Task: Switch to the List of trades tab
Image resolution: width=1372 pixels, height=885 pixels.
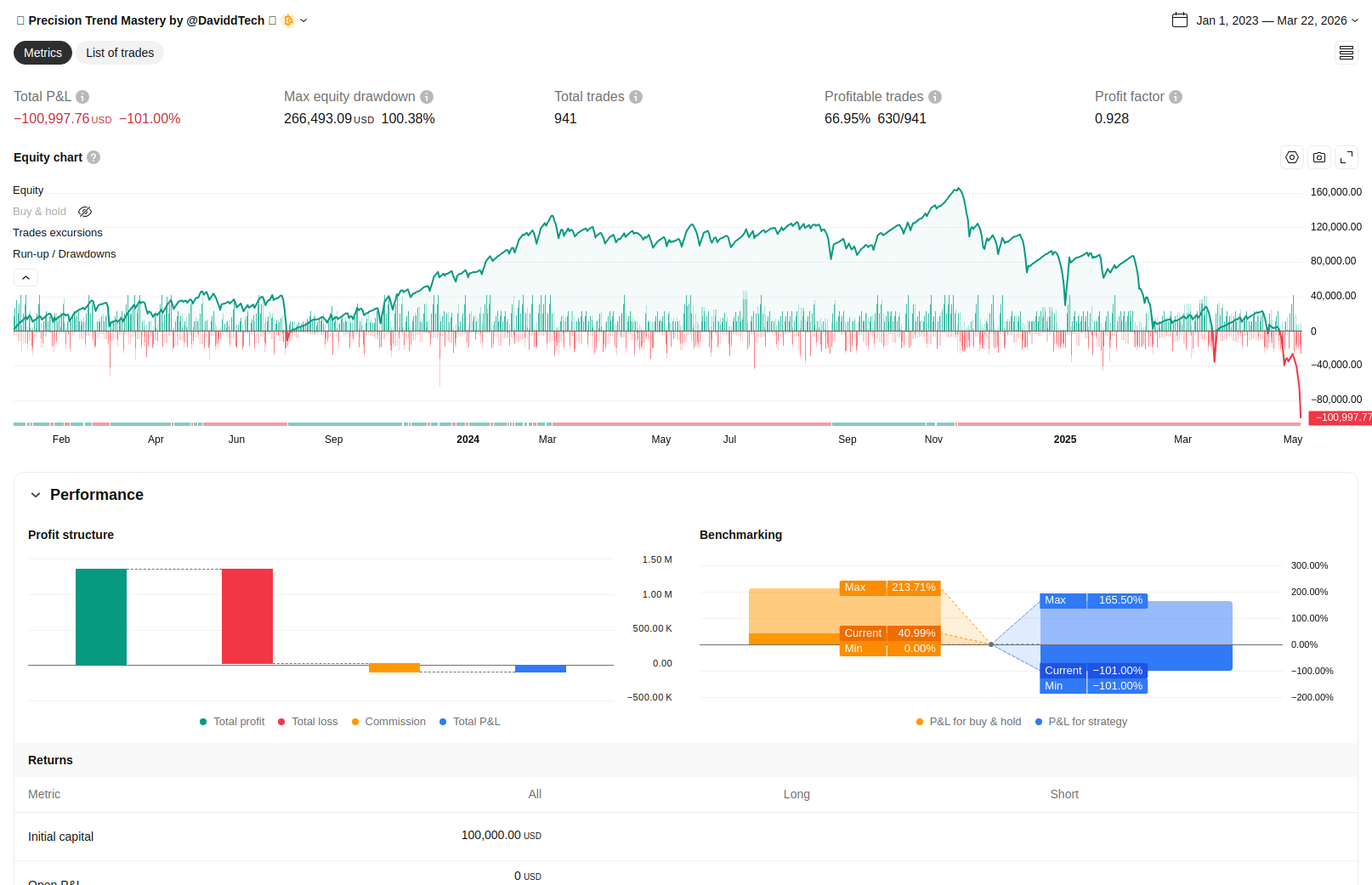Action: tap(120, 53)
